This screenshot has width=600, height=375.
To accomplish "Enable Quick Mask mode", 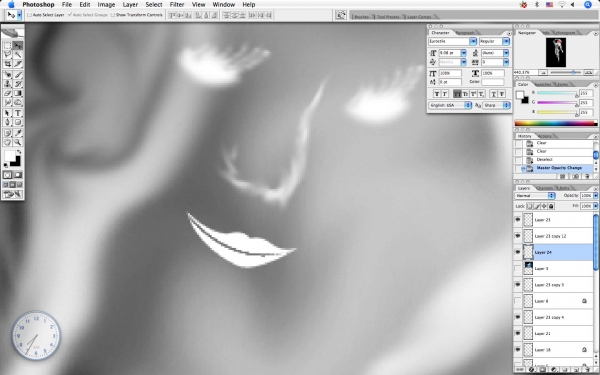I will 18,175.
